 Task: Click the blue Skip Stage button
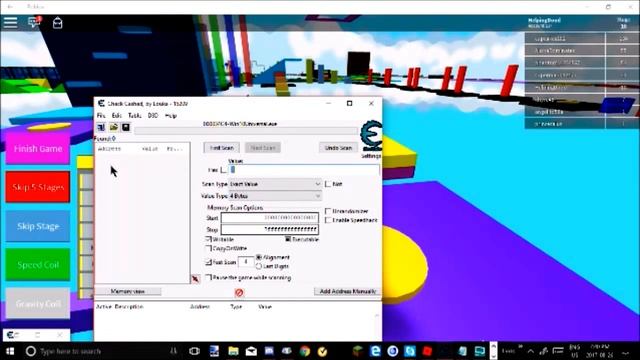click(x=38, y=226)
